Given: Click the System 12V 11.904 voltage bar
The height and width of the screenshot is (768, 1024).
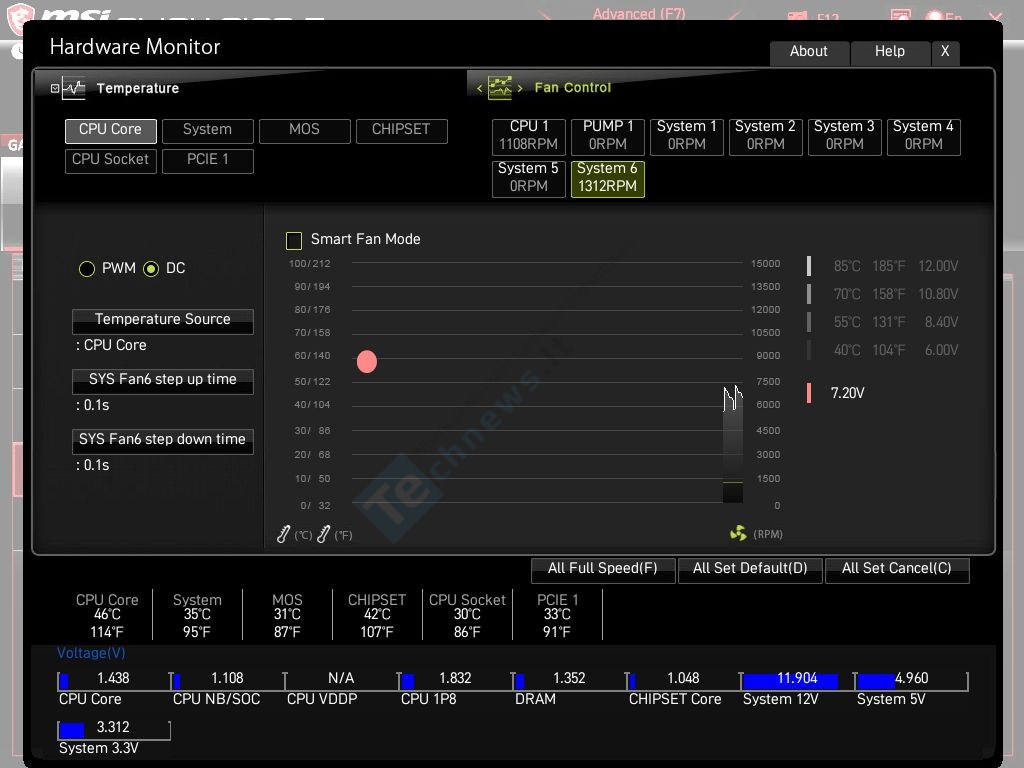Looking at the screenshot, I should pos(797,680).
